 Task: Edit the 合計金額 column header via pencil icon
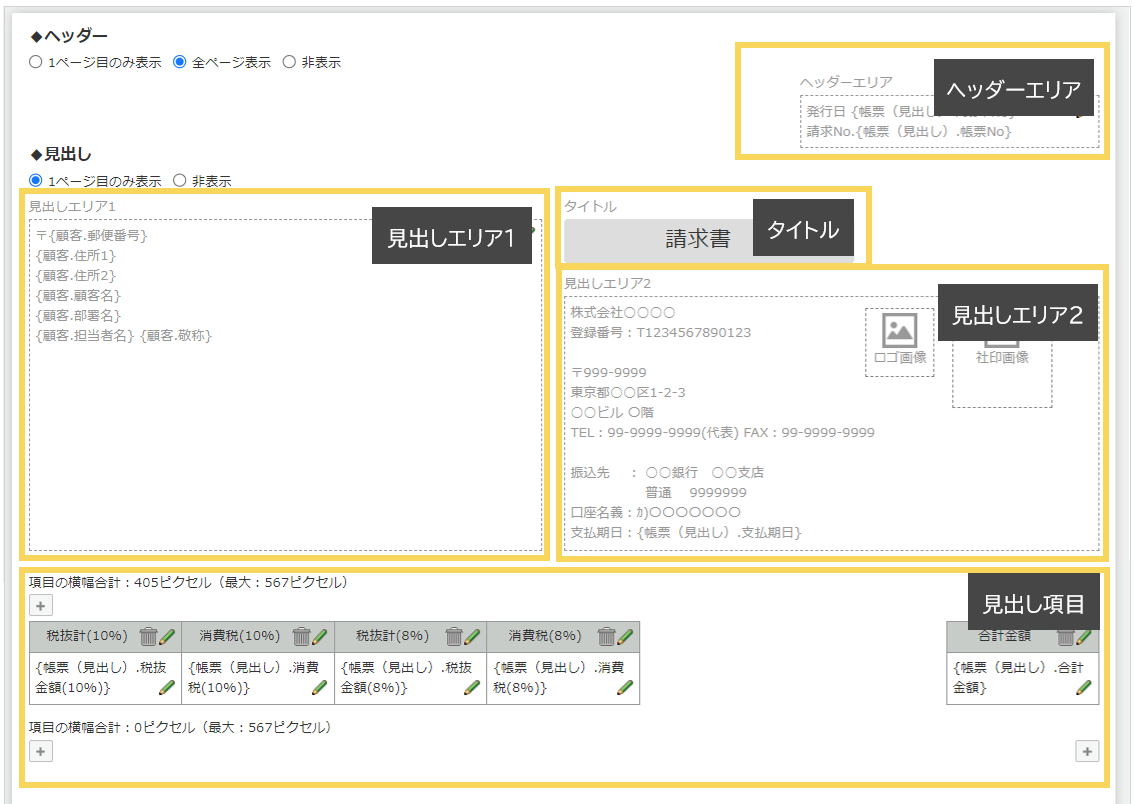click(1084, 637)
